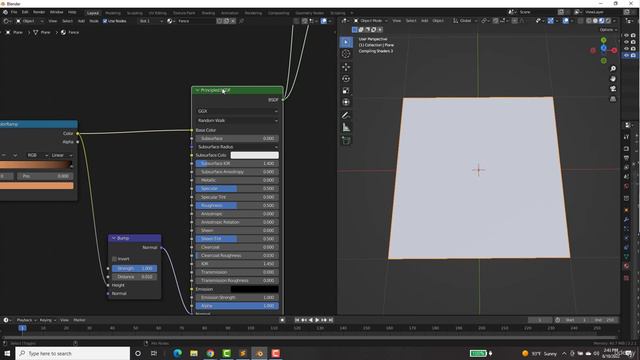Collapse the Bump node
The height and width of the screenshot is (360, 640).
pyautogui.click(x=114, y=238)
